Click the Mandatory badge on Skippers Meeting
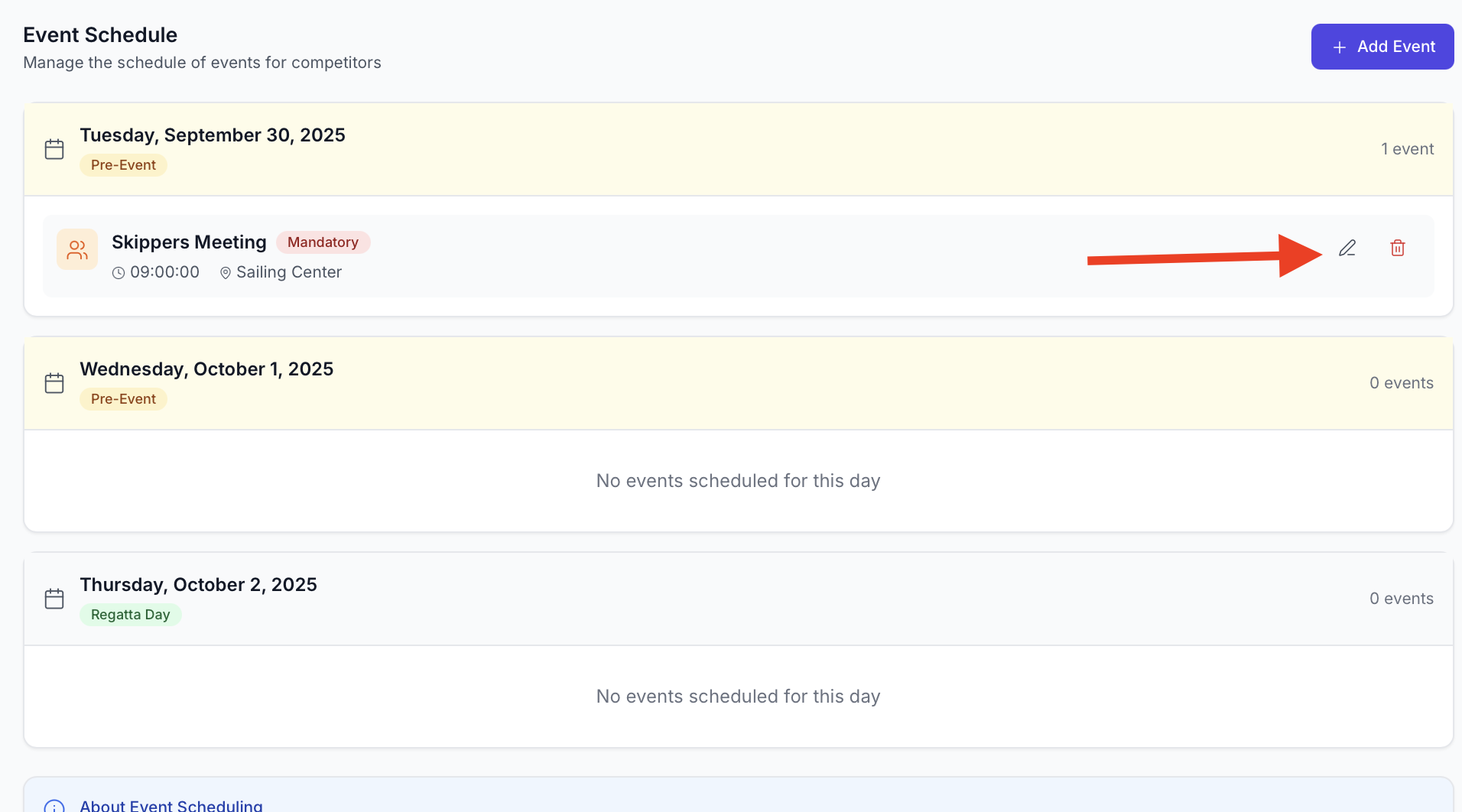The height and width of the screenshot is (812, 1462). point(323,242)
